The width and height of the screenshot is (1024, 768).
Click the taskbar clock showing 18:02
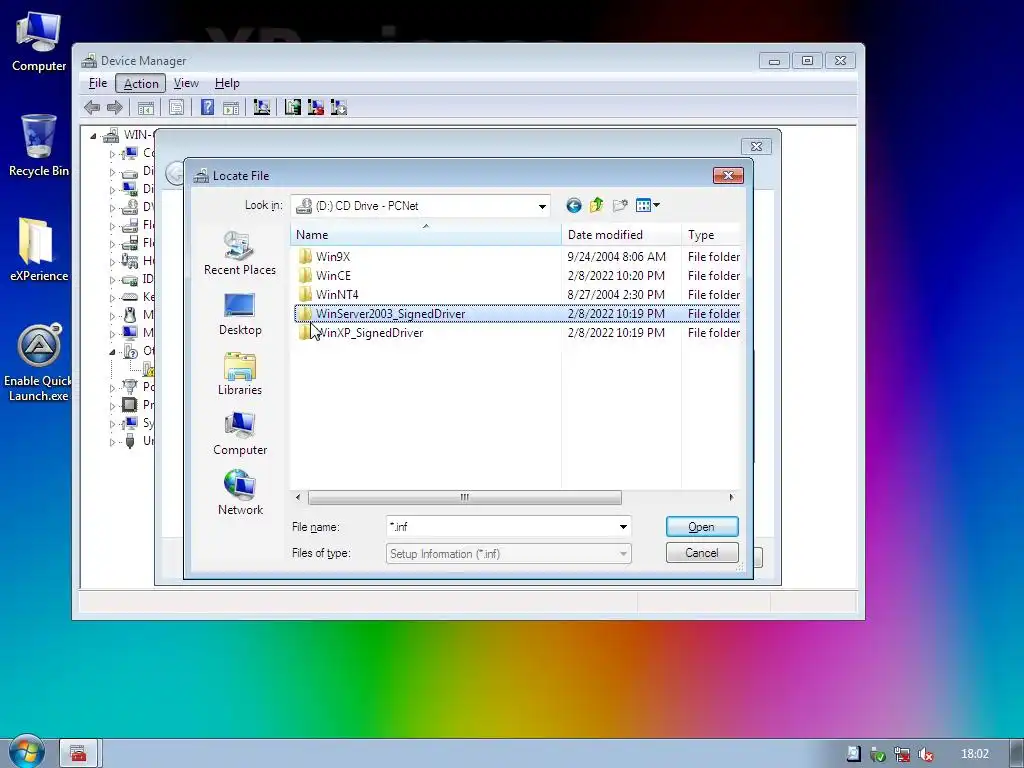(x=974, y=754)
